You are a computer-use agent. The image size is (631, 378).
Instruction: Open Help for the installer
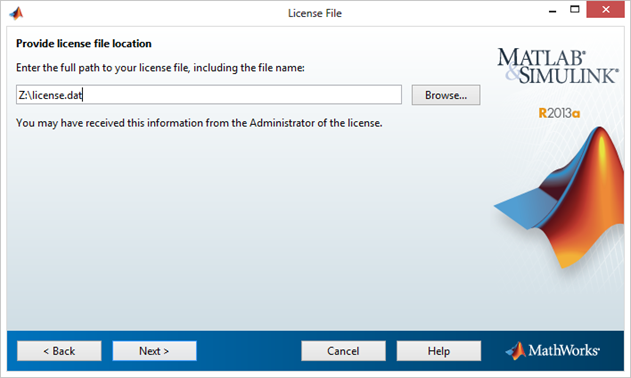tap(439, 351)
